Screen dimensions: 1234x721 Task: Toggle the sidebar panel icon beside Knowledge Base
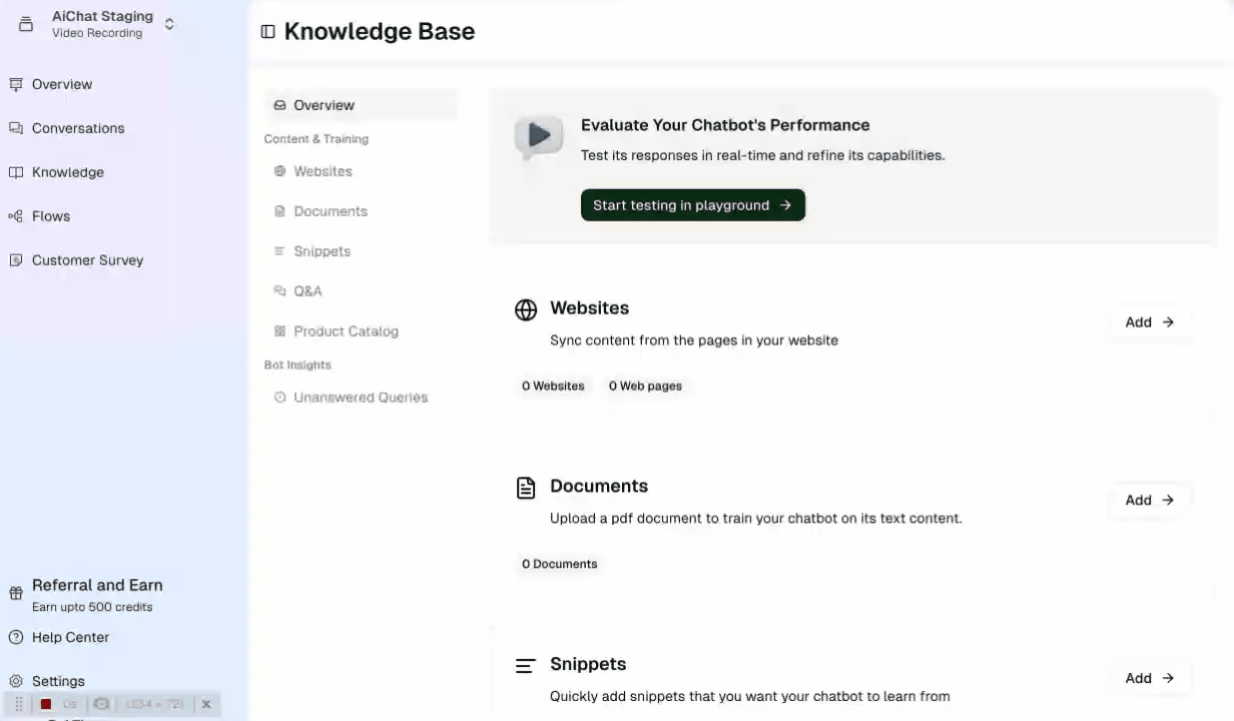tap(268, 32)
